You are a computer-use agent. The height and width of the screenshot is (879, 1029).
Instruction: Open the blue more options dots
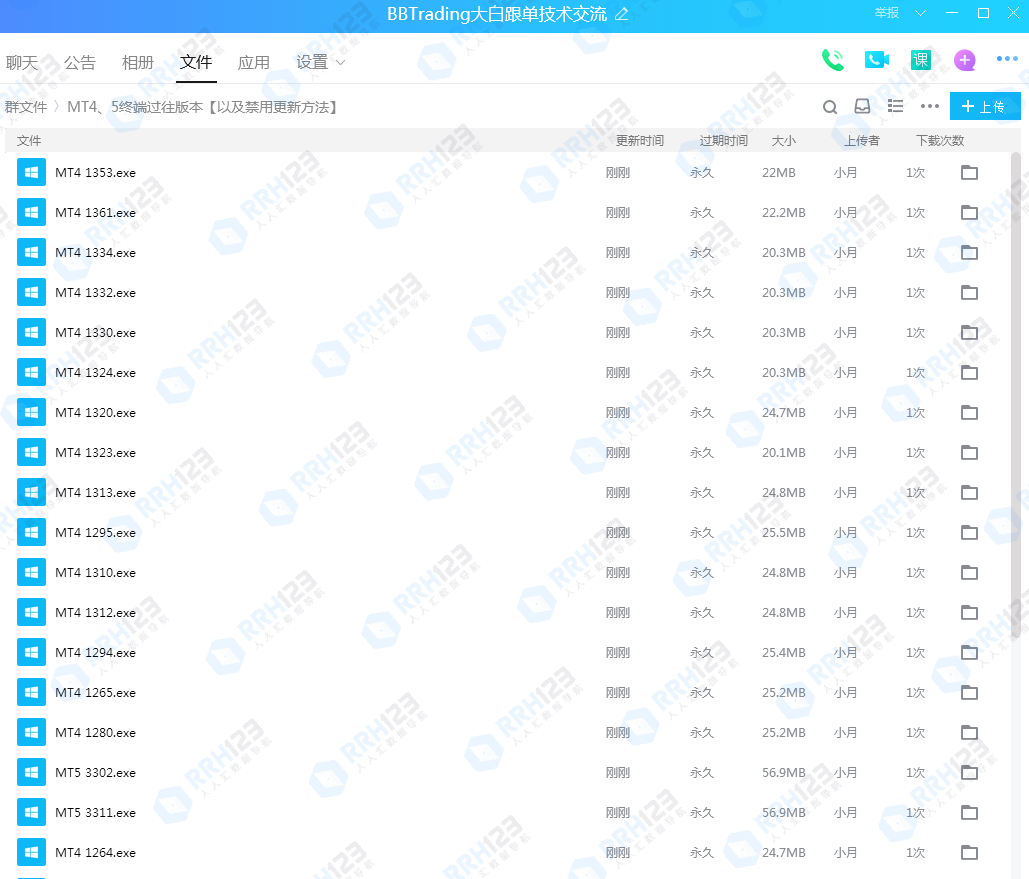[1007, 59]
